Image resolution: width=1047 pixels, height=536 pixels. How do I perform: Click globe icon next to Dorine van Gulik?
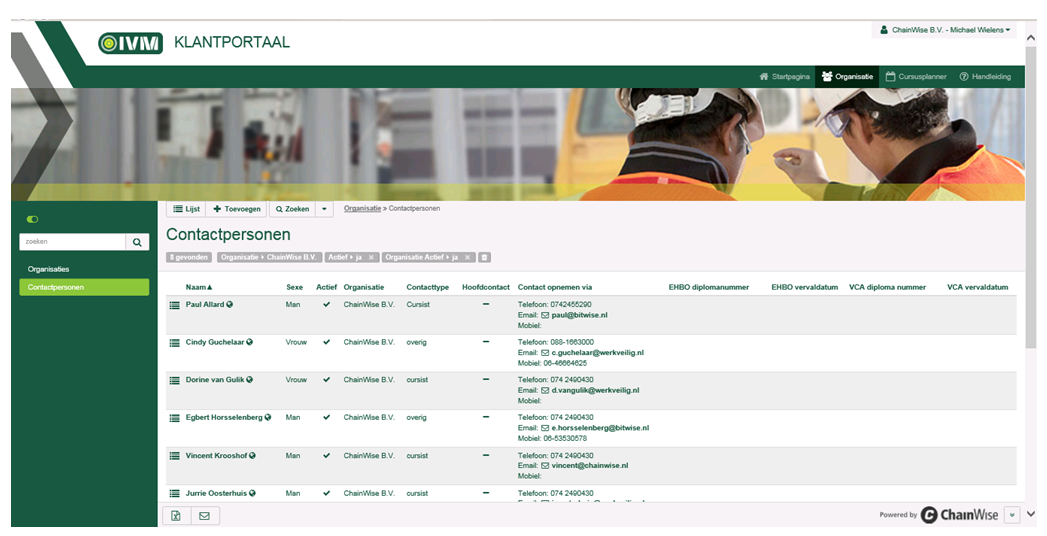(x=250, y=380)
